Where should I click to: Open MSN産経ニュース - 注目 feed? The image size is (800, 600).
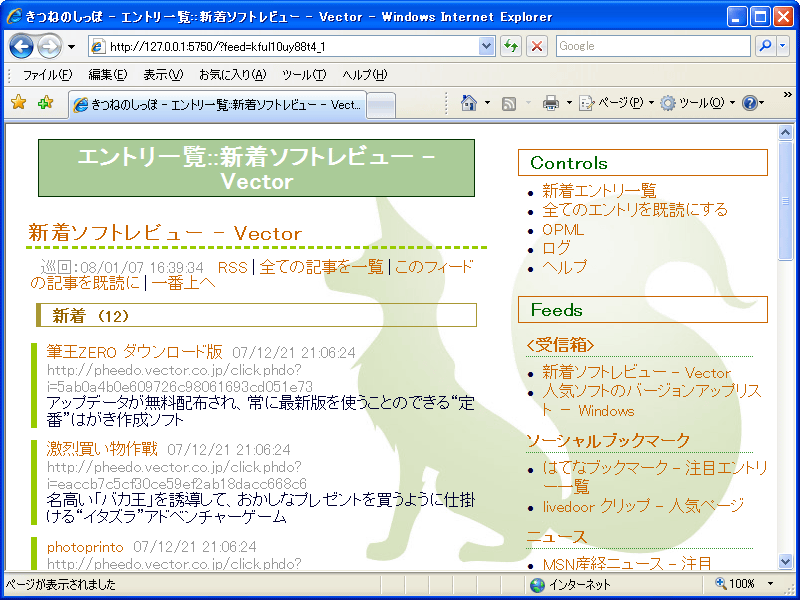click(x=627, y=564)
